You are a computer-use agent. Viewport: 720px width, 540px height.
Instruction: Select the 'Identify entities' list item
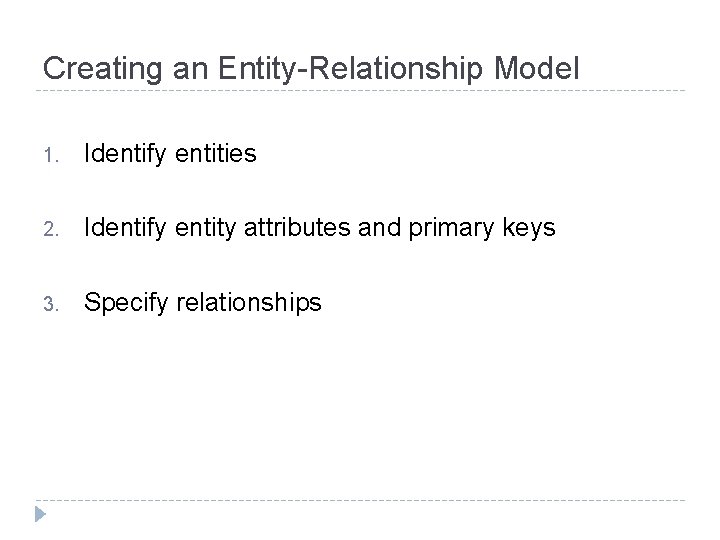[x=170, y=154]
